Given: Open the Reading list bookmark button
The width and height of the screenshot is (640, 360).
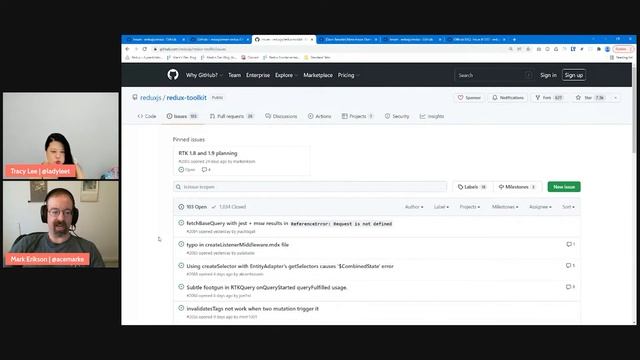Looking at the screenshot, I should pyautogui.click(x=621, y=58).
